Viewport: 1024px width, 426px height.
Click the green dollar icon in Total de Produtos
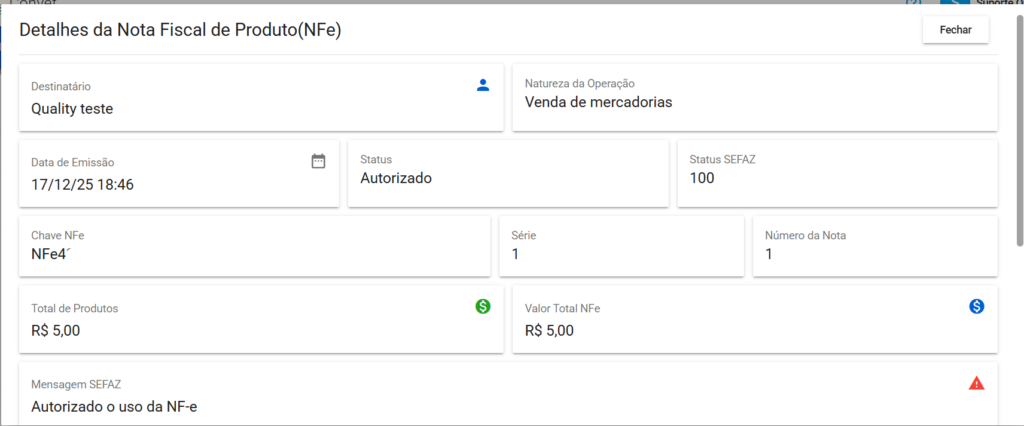[483, 306]
